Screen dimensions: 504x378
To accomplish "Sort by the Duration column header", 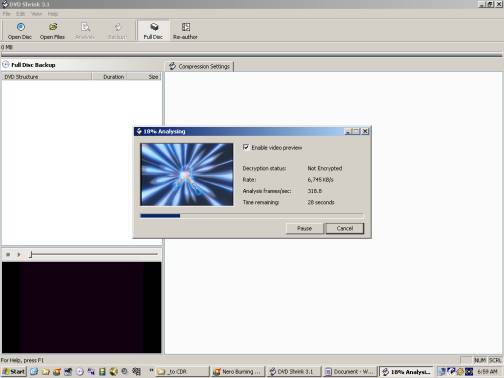I will pyautogui.click(x=113, y=77).
